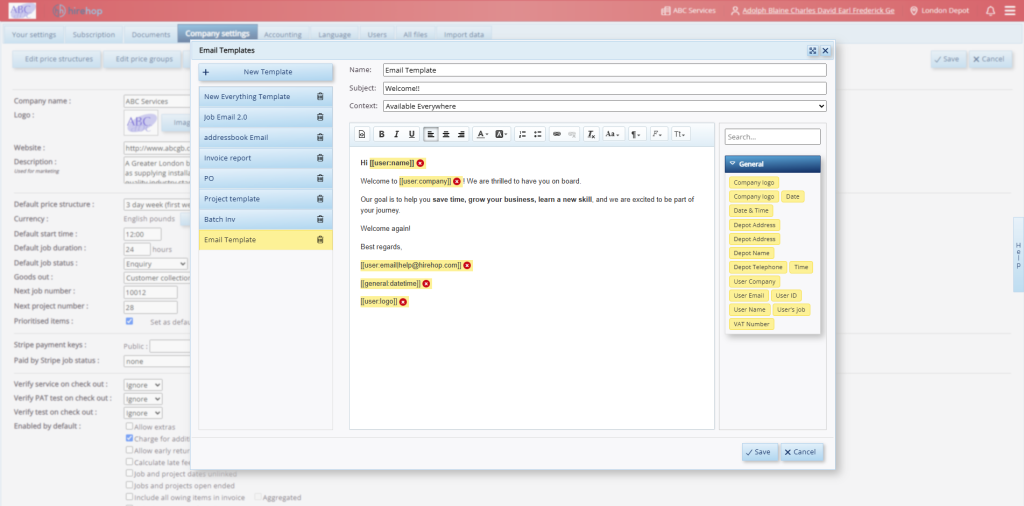1024x506 pixels.
Task: Maximize the Email Templates dialog to fullscreen
Action: tap(813, 50)
